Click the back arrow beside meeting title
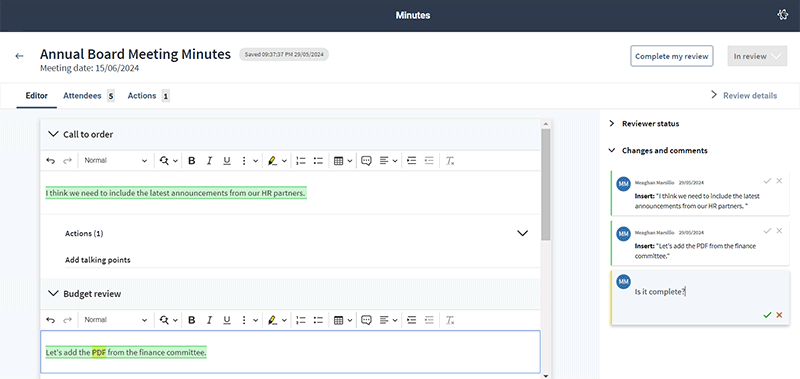Viewport: 800px width, 379px height. pyautogui.click(x=19, y=56)
